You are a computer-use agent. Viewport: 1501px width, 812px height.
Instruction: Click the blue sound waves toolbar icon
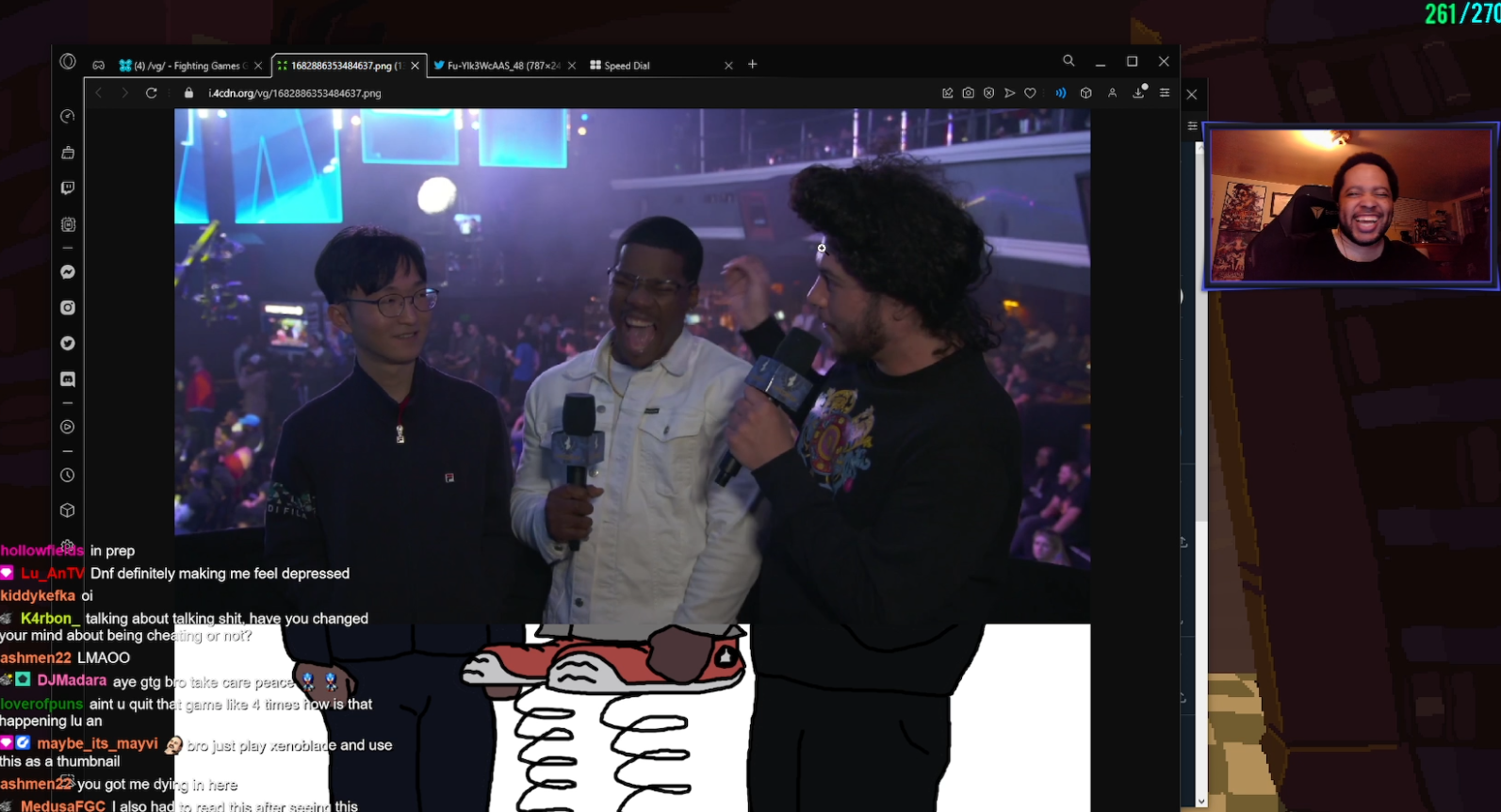[x=1061, y=93]
